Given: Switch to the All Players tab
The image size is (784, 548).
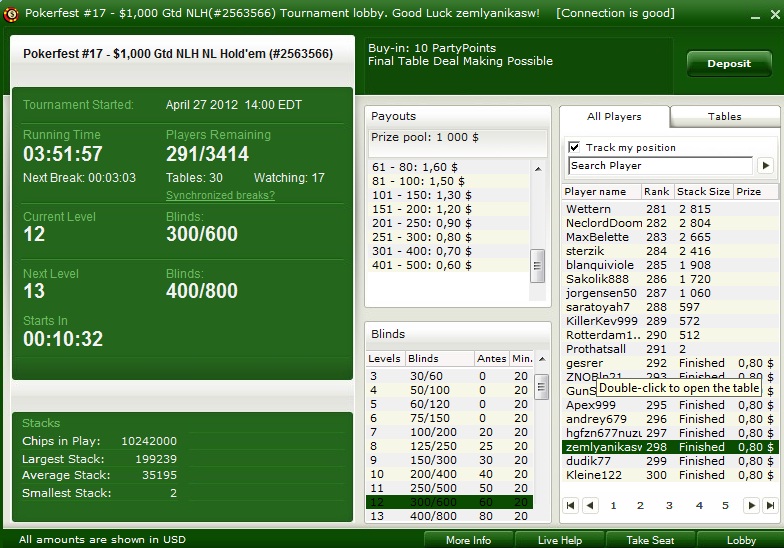Looking at the screenshot, I should click(614, 116).
